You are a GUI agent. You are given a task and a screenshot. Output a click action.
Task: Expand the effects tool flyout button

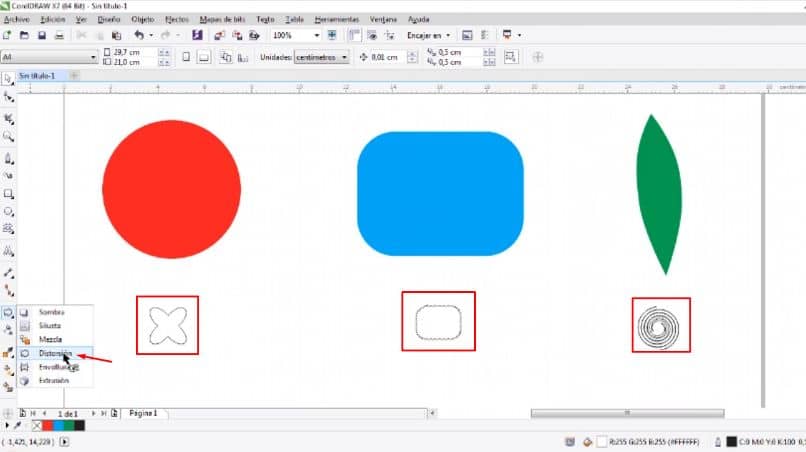point(8,313)
